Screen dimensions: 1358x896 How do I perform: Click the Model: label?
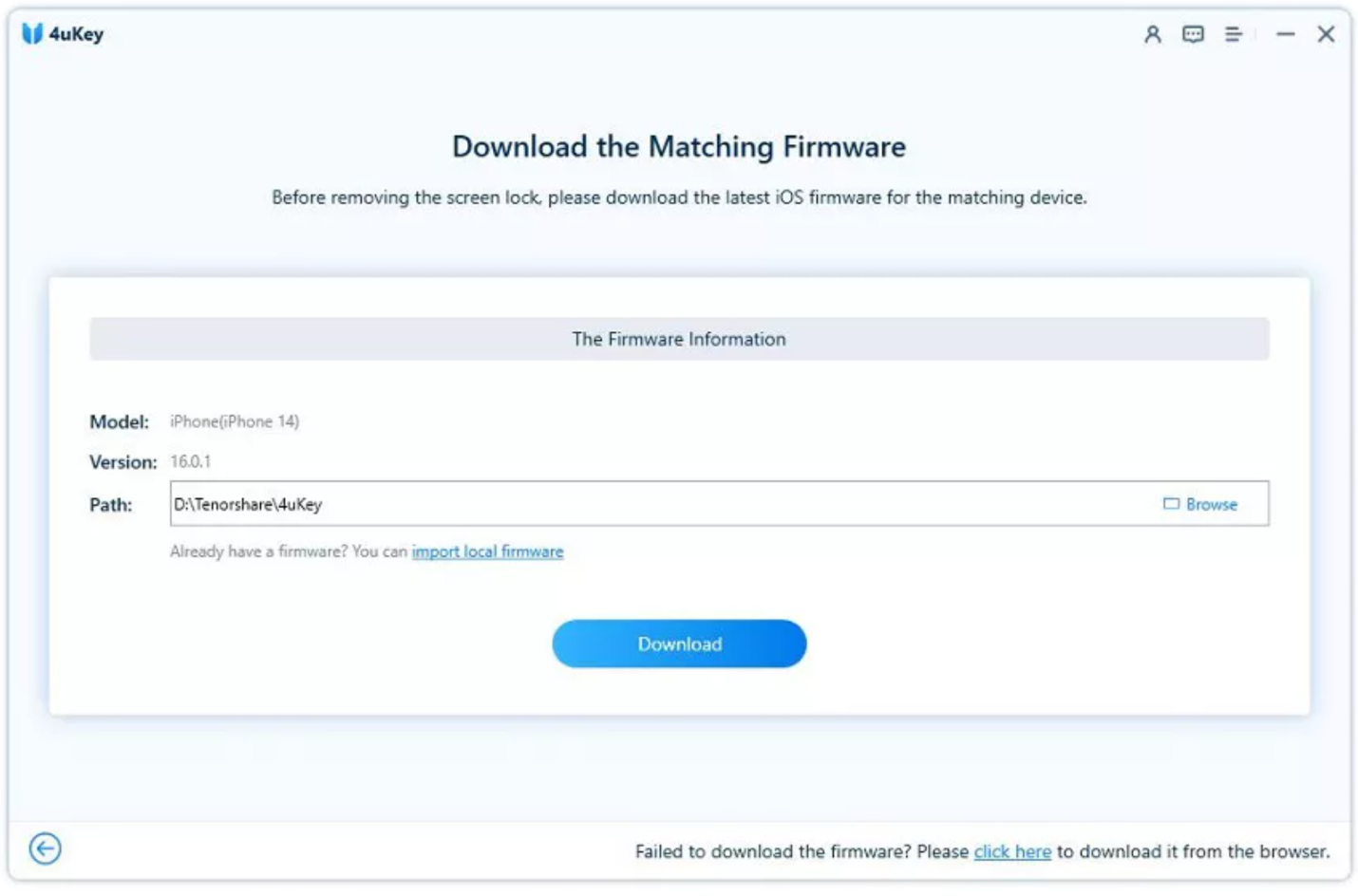pos(120,421)
